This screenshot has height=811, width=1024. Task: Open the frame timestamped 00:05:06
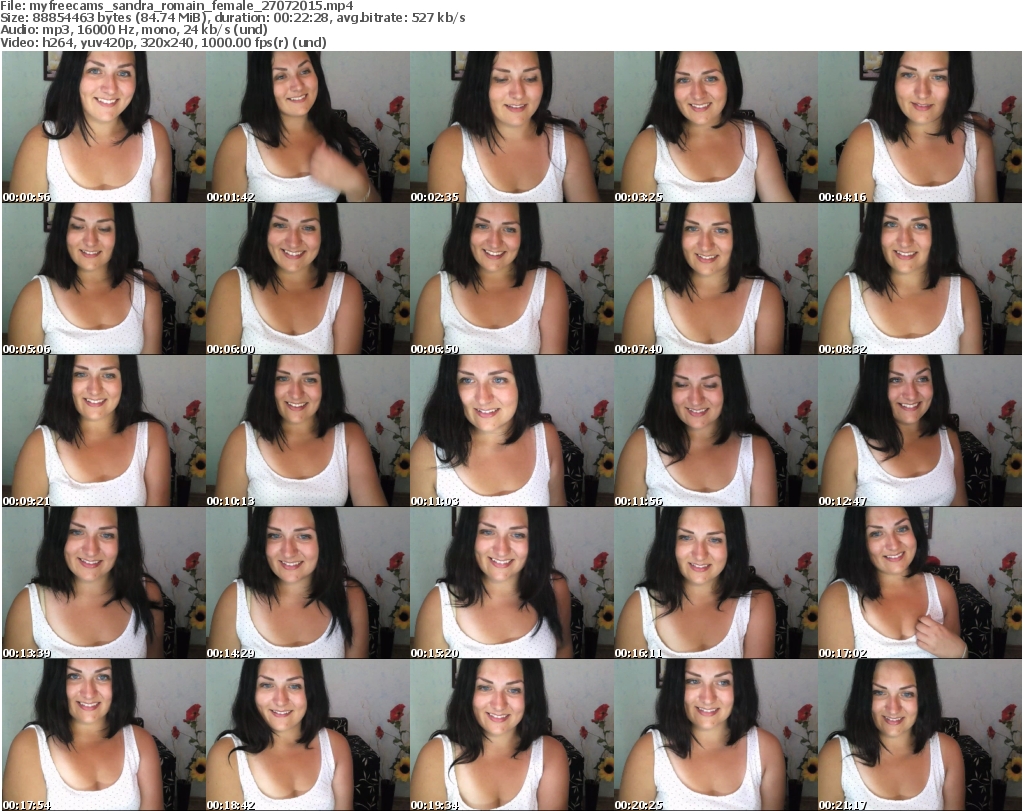[x=104, y=279]
